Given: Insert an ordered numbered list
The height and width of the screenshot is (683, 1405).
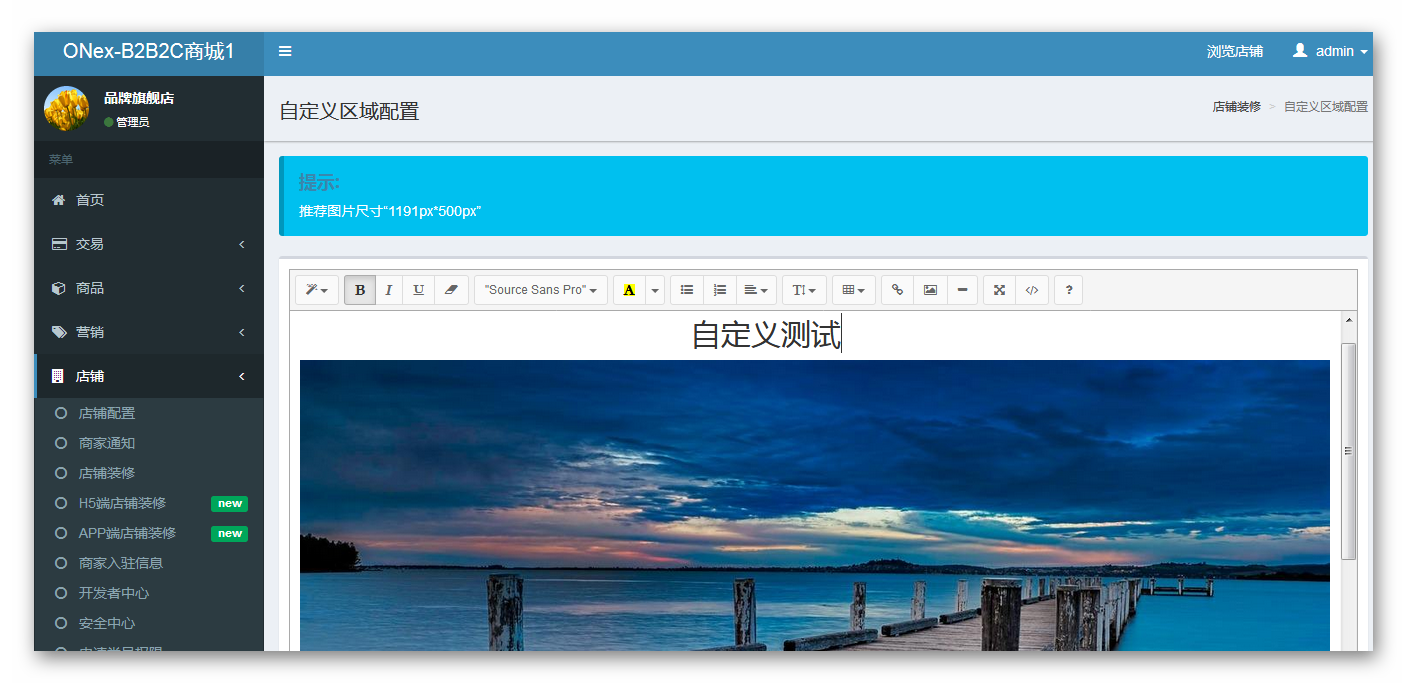Looking at the screenshot, I should pyautogui.click(x=720, y=290).
